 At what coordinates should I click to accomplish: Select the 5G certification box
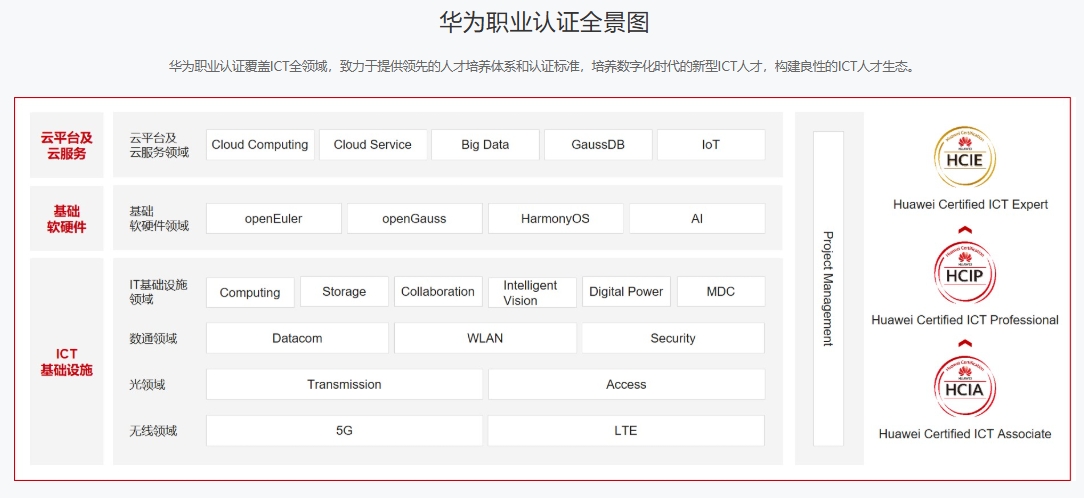[344, 431]
